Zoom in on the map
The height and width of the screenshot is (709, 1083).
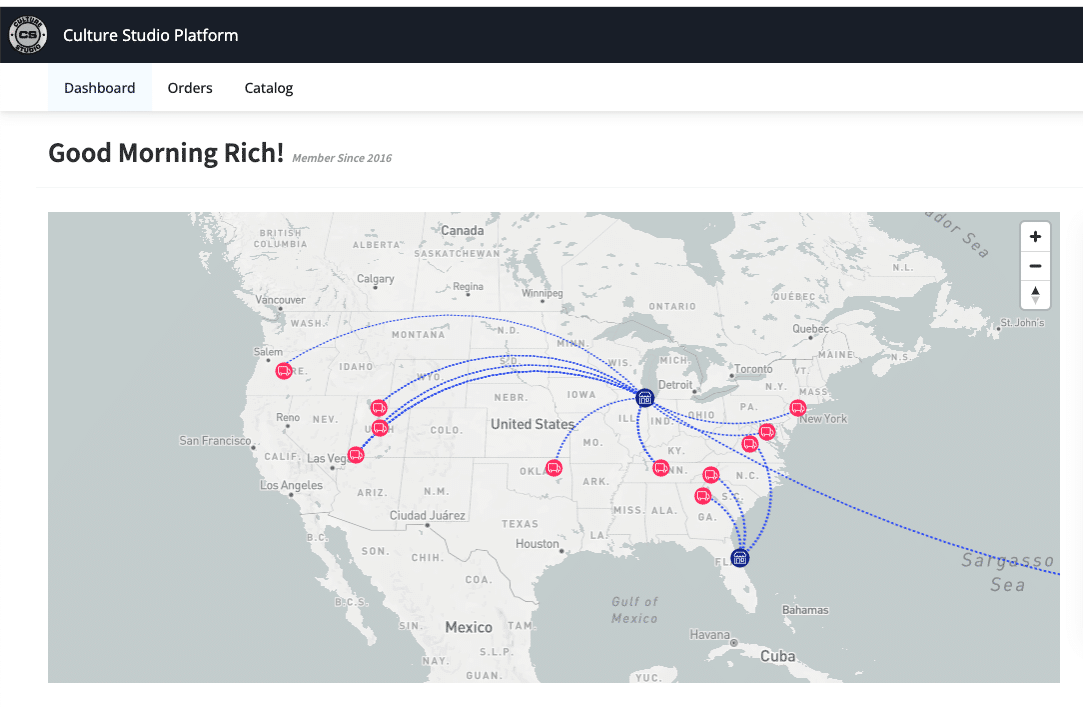coord(1035,237)
